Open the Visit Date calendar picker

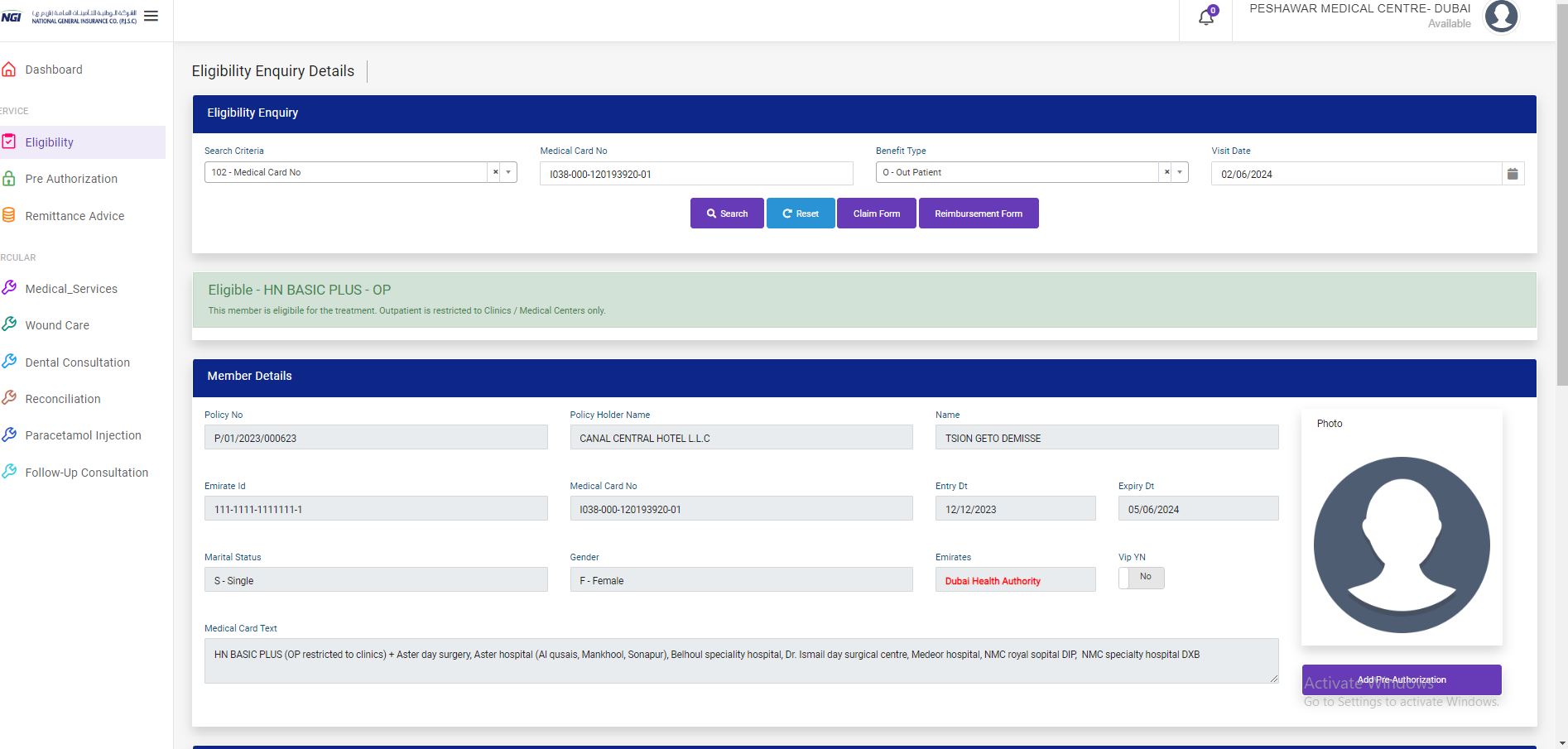(x=1513, y=174)
